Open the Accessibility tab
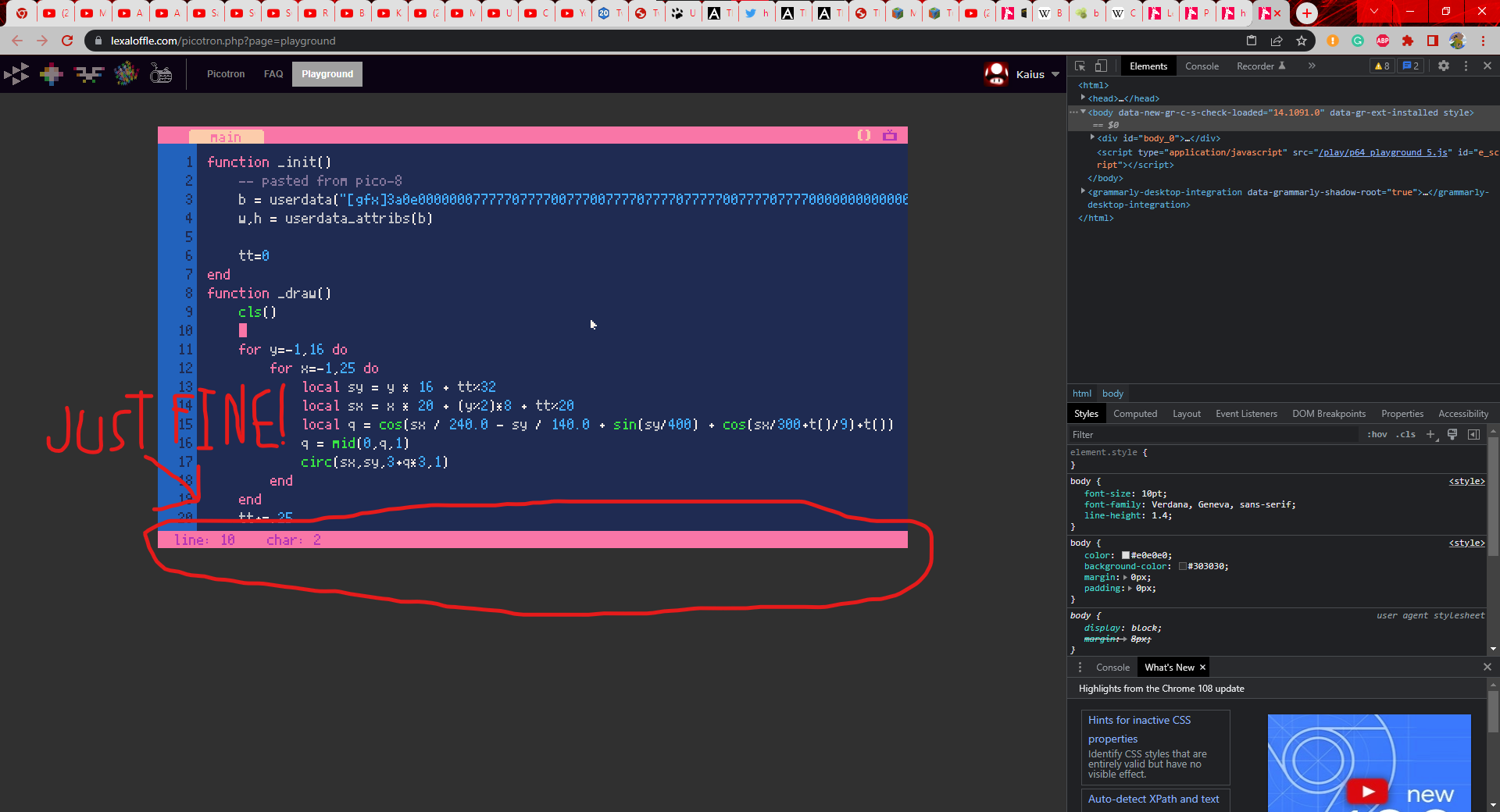 coord(1463,414)
